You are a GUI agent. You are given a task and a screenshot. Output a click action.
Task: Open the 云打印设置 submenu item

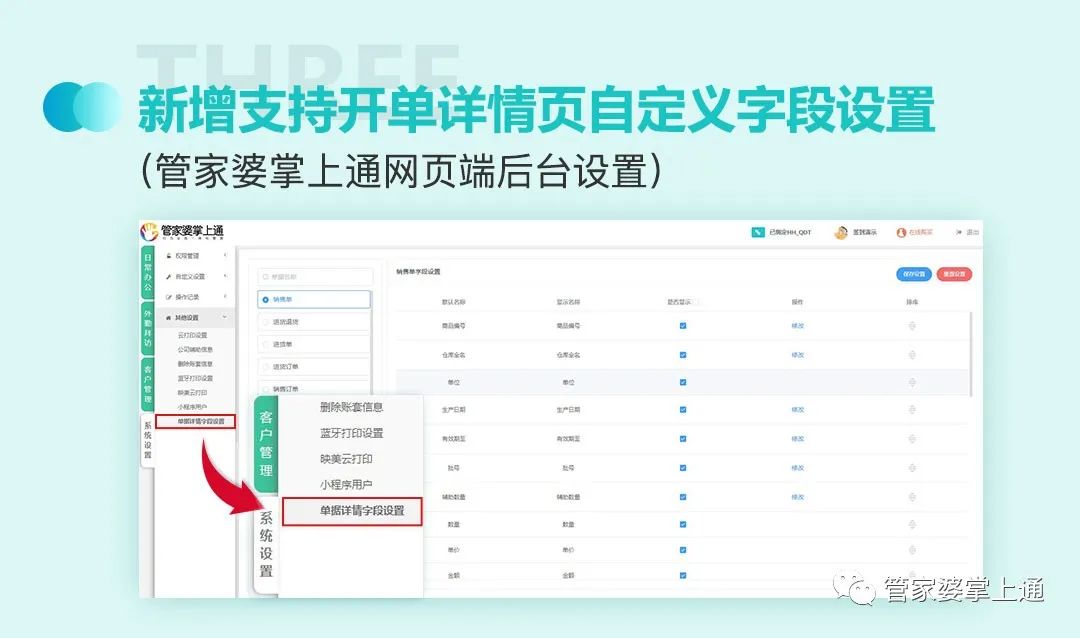click(x=192, y=335)
